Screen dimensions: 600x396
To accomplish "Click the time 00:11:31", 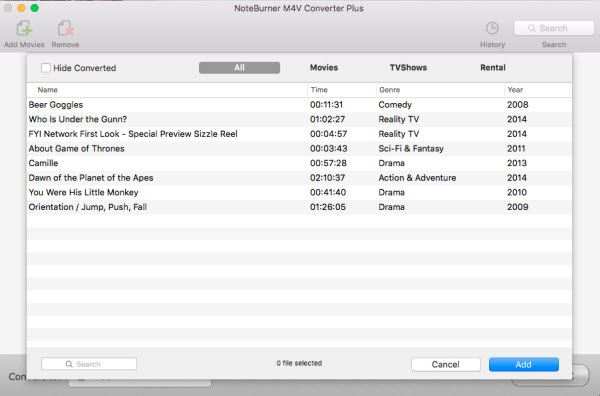I will pos(326,105).
